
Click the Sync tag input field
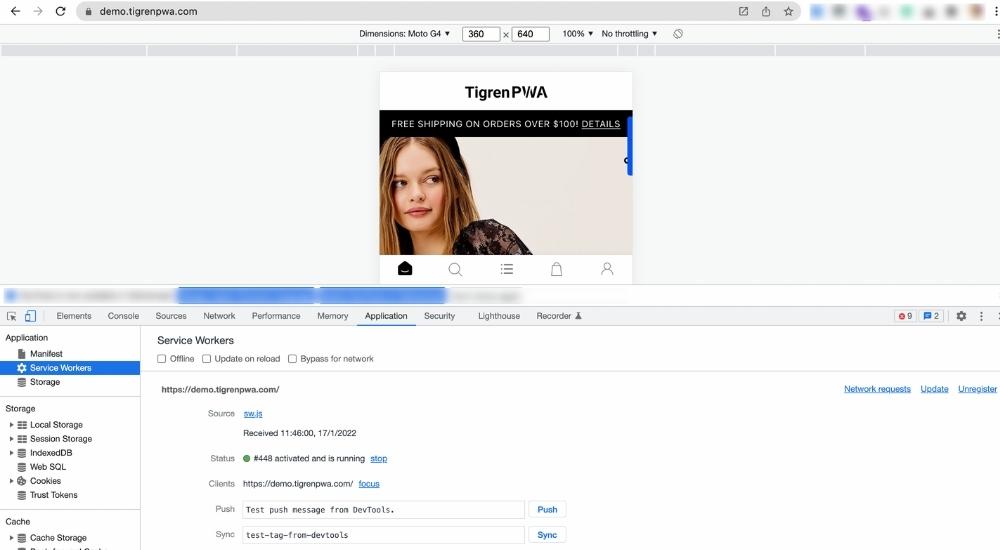point(383,535)
